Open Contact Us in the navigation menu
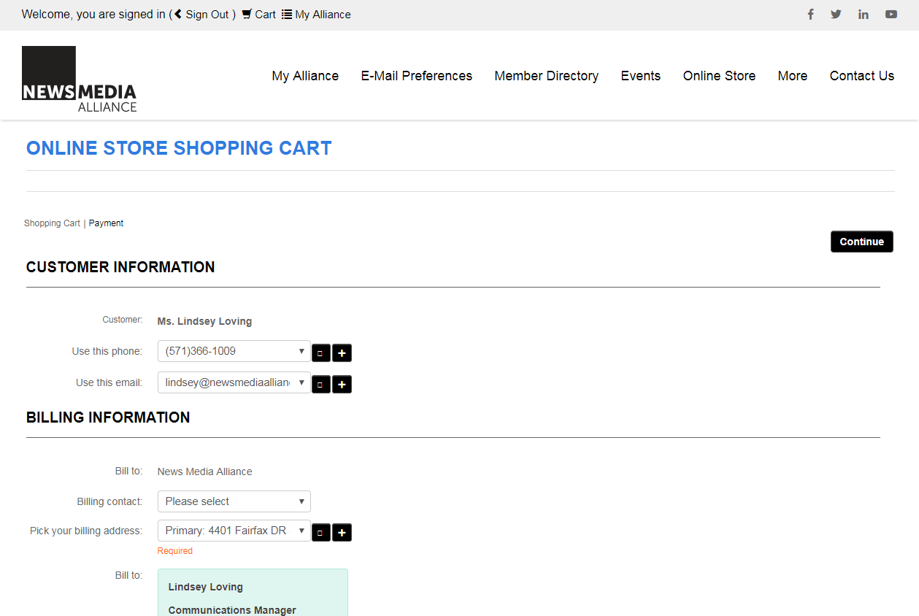 tap(862, 76)
